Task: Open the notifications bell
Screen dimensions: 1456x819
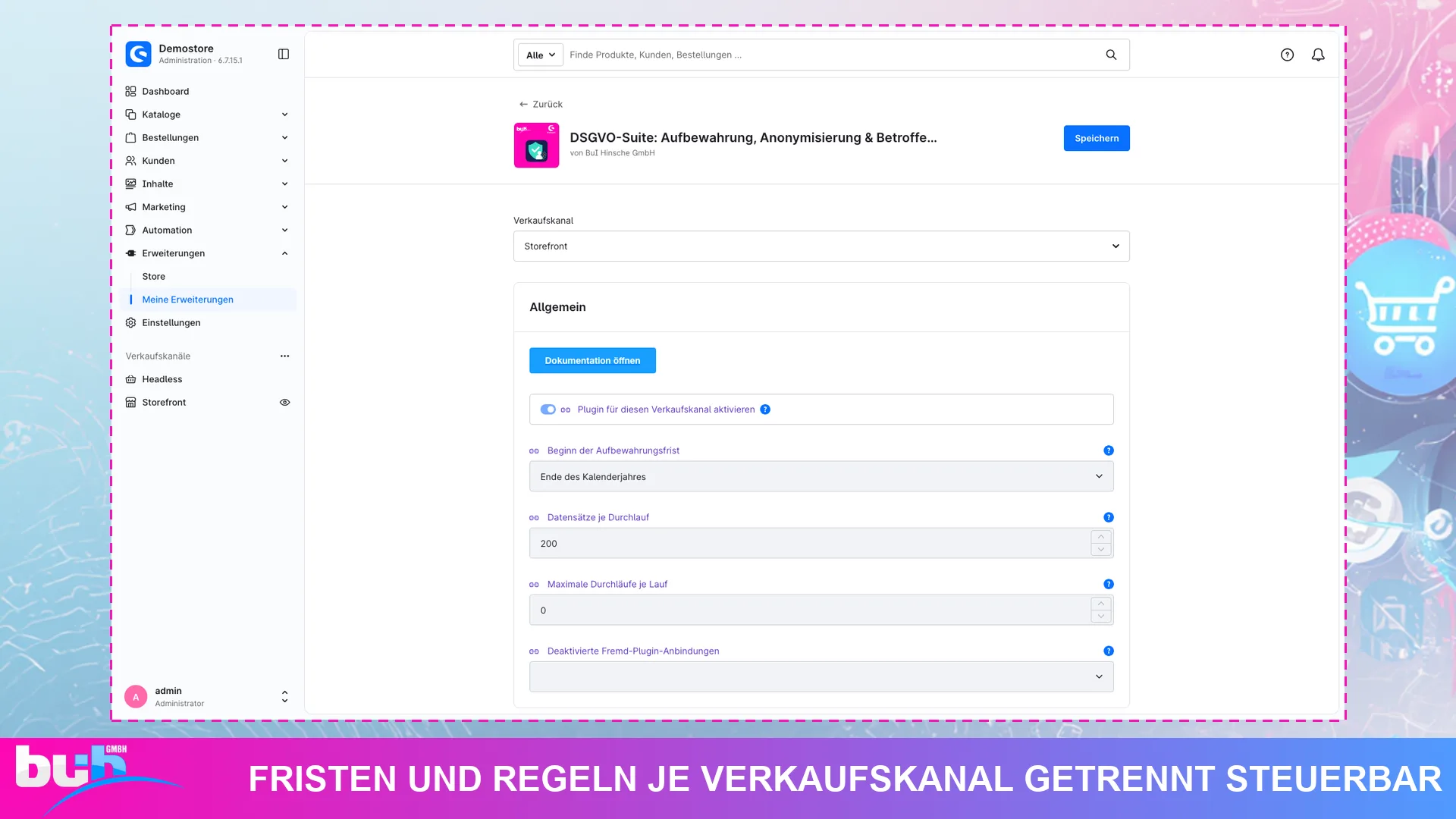Action: [x=1318, y=55]
